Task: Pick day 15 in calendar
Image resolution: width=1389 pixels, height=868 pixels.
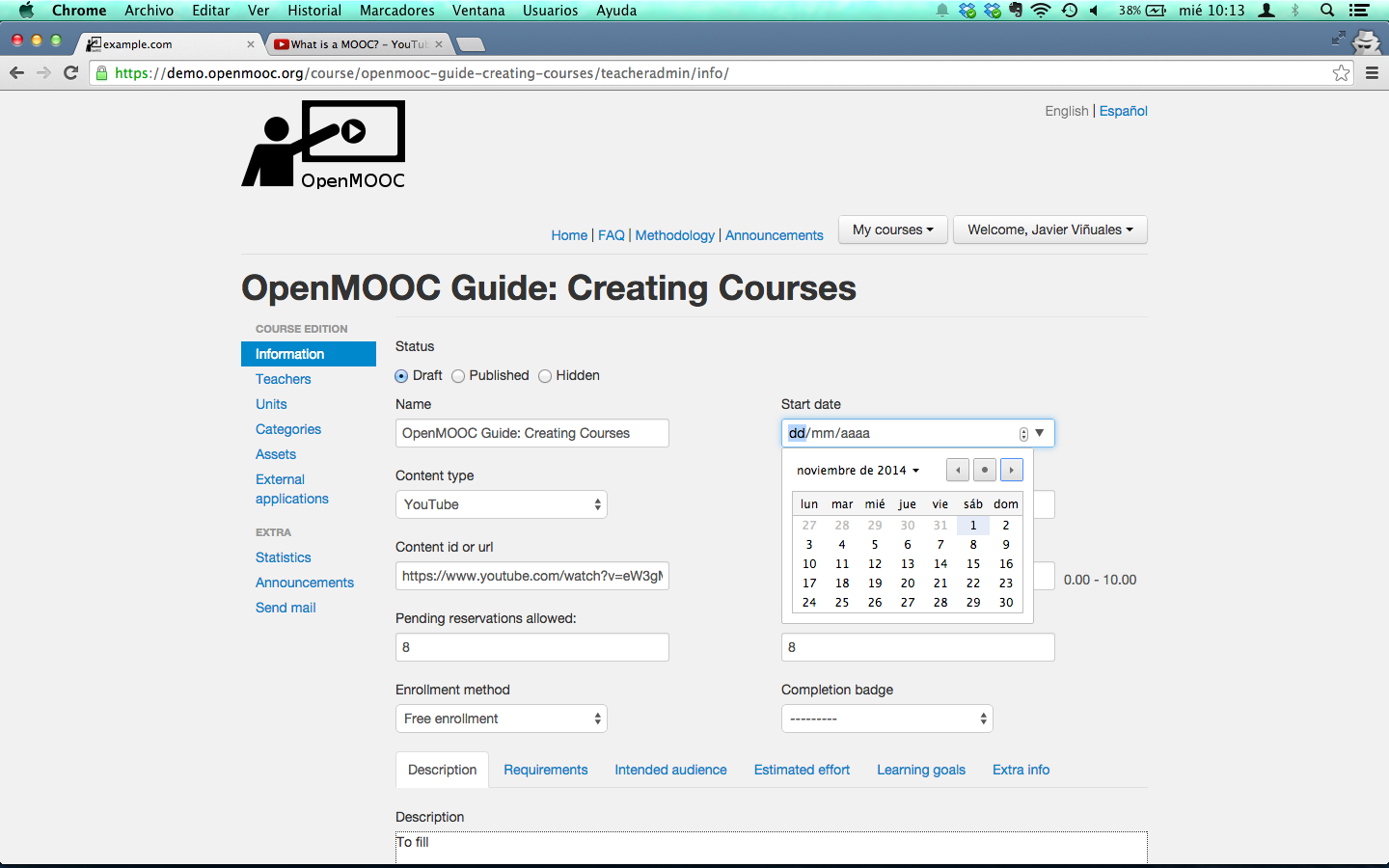Action: [973, 564]
